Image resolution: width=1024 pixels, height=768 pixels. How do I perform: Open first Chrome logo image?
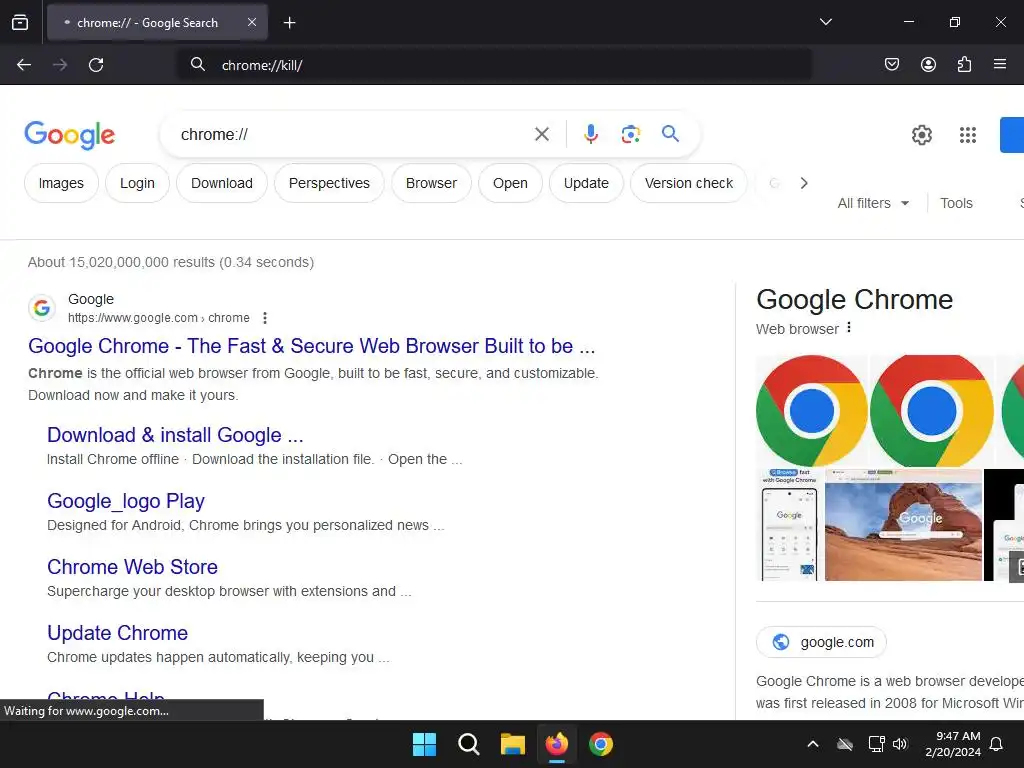tap(811, 411)
